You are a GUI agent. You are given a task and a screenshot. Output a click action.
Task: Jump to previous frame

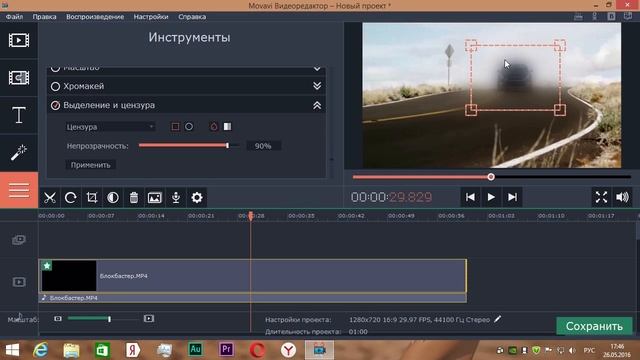pos(470,198)
